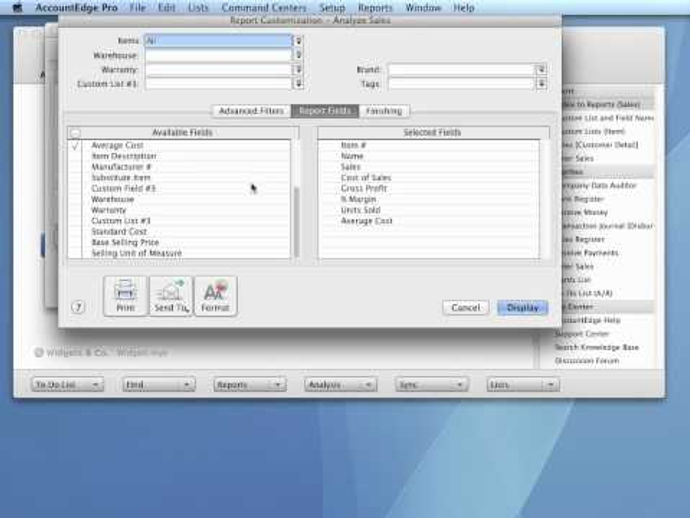690x518 pixels.
Task: Switch to the Advanced Filters tab
Action: (251, 111)
